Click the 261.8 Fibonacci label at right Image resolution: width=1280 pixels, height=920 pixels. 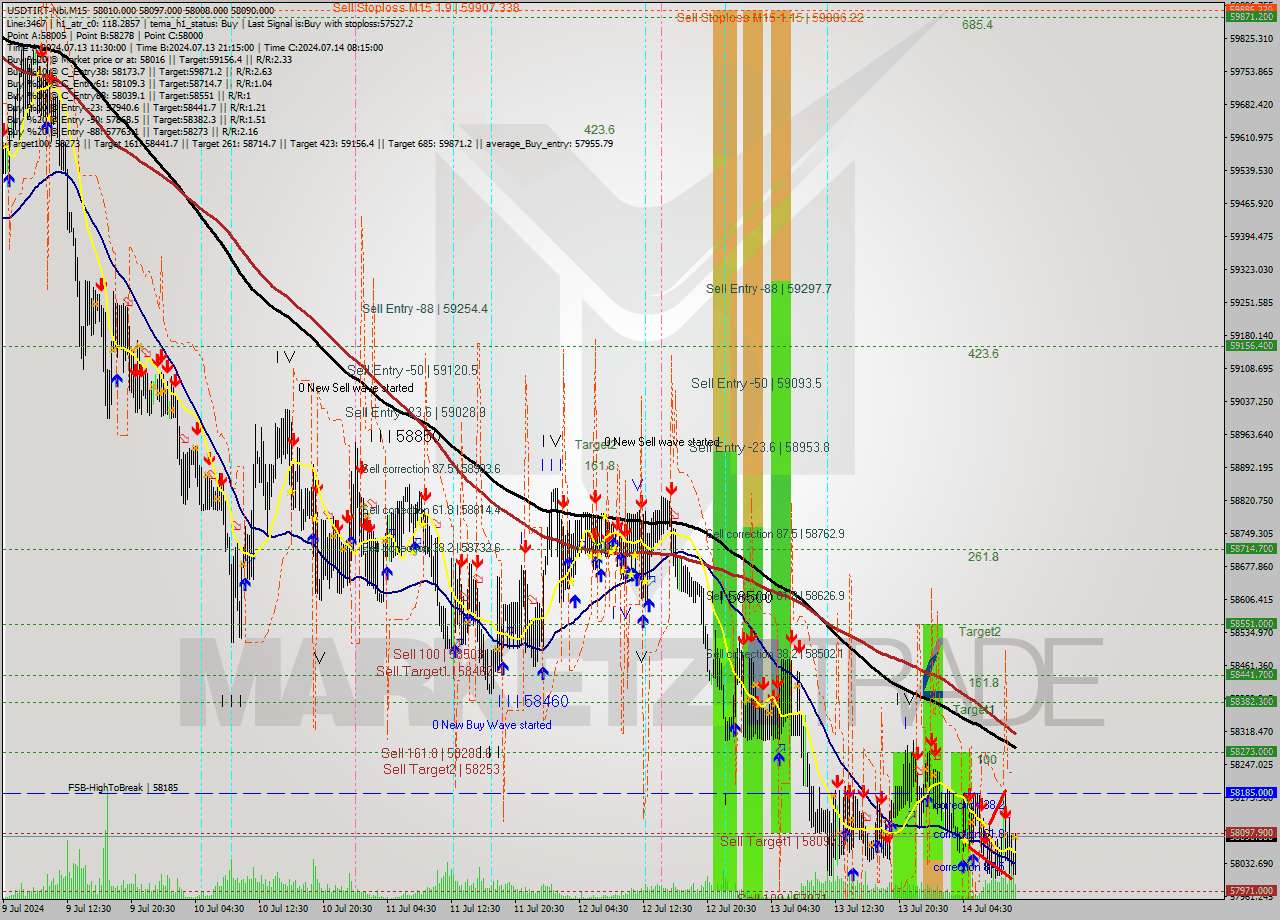(x=983, y=556)
